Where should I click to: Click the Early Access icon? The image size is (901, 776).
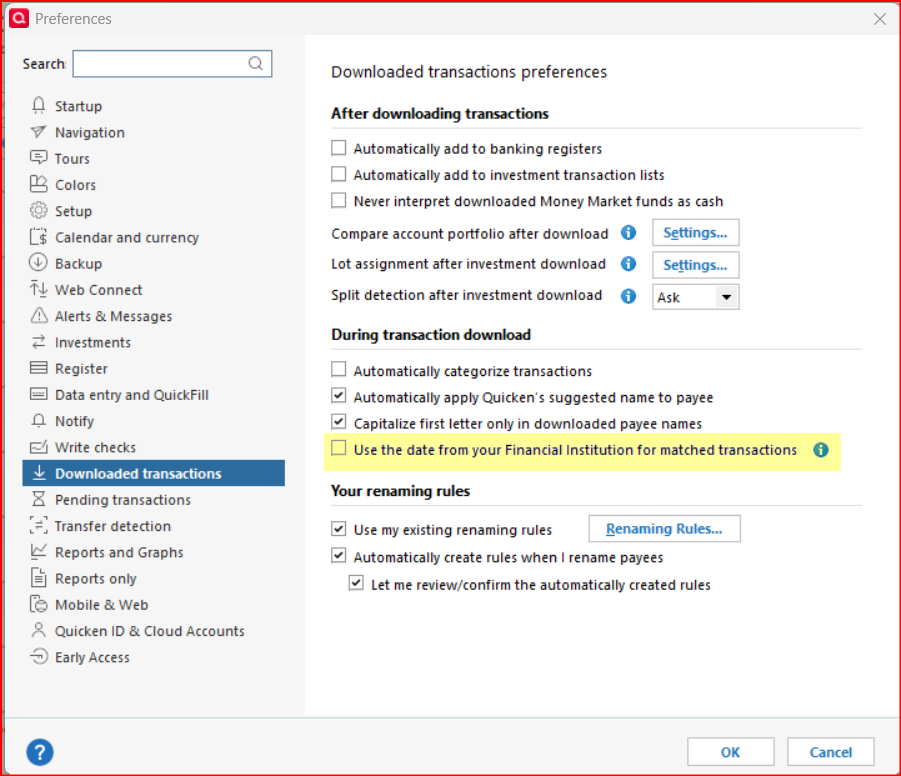pyautogui.click(x=38, y=656)
